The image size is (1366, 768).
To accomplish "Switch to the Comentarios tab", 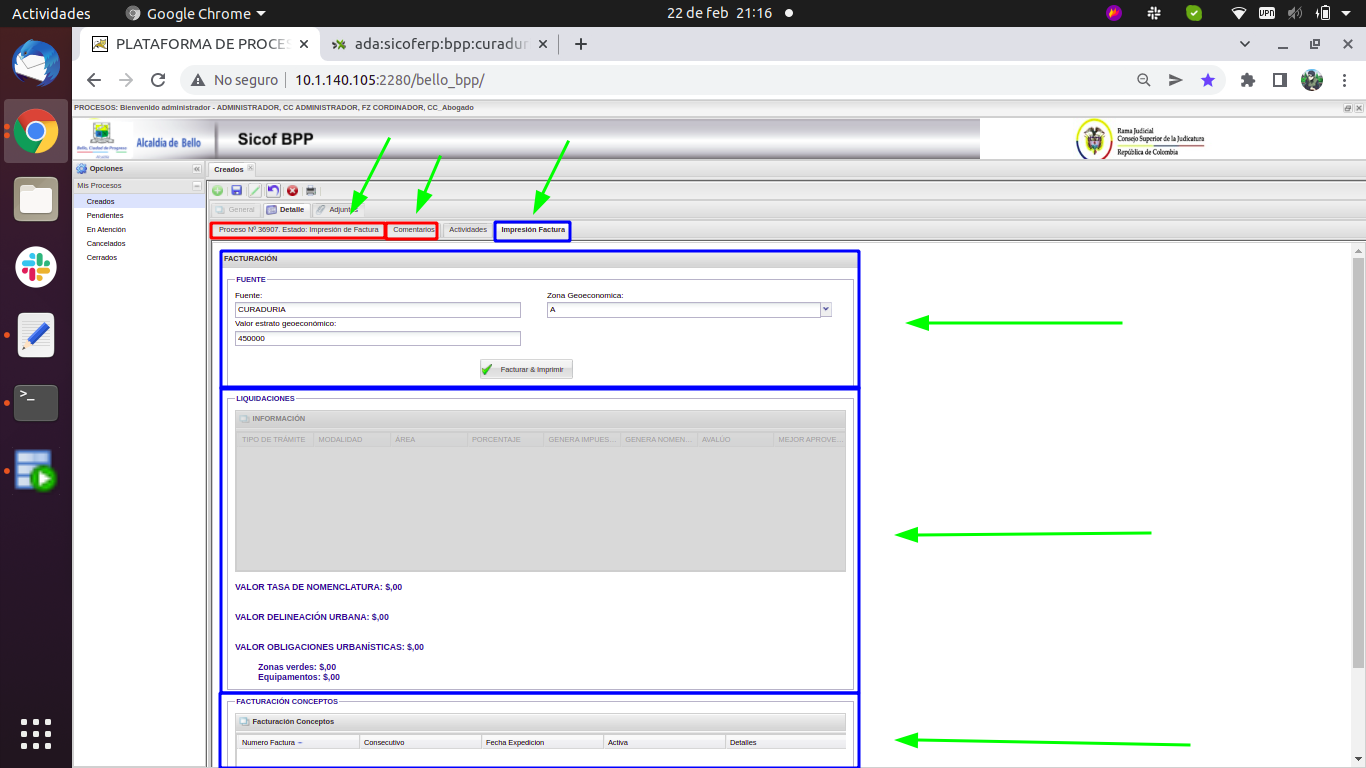I will (x=413, y=230).
